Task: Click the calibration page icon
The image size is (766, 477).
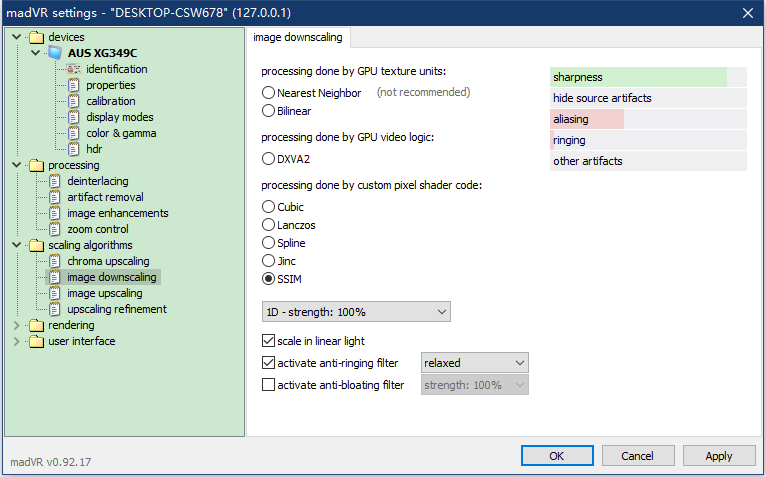Action: [73, 101]
